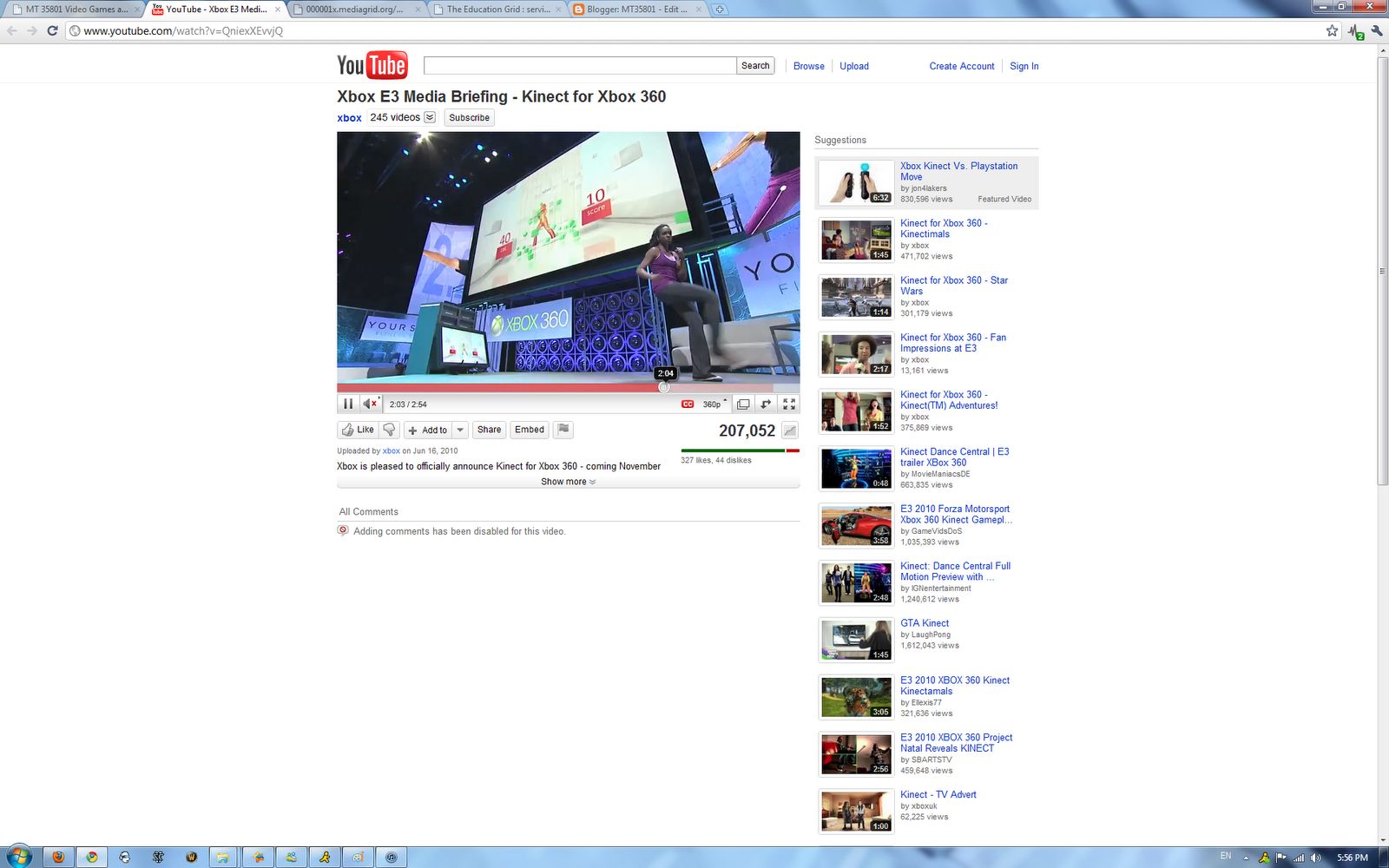This screenshot has width=1389, height=868.
Task: Open the 360p quality menu
Action: click(x=714, y=404)
